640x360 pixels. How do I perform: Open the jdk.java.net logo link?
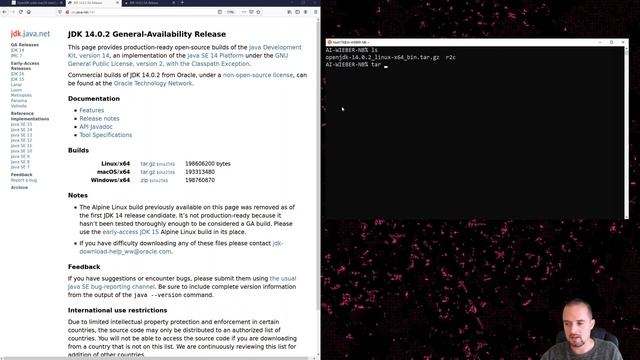(x=30, y=34)
